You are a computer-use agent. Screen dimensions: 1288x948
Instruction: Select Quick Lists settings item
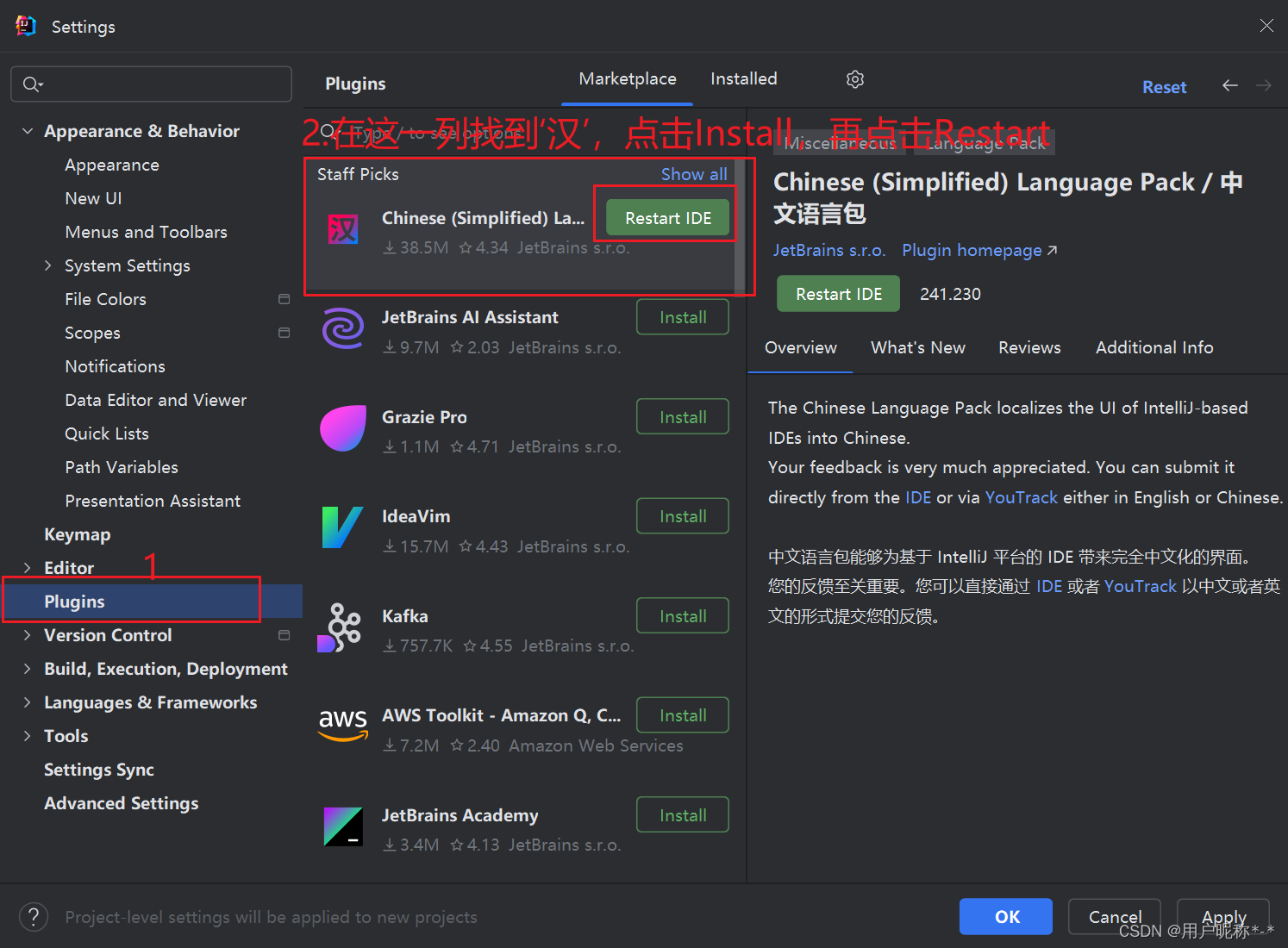[x=107, y=433]
